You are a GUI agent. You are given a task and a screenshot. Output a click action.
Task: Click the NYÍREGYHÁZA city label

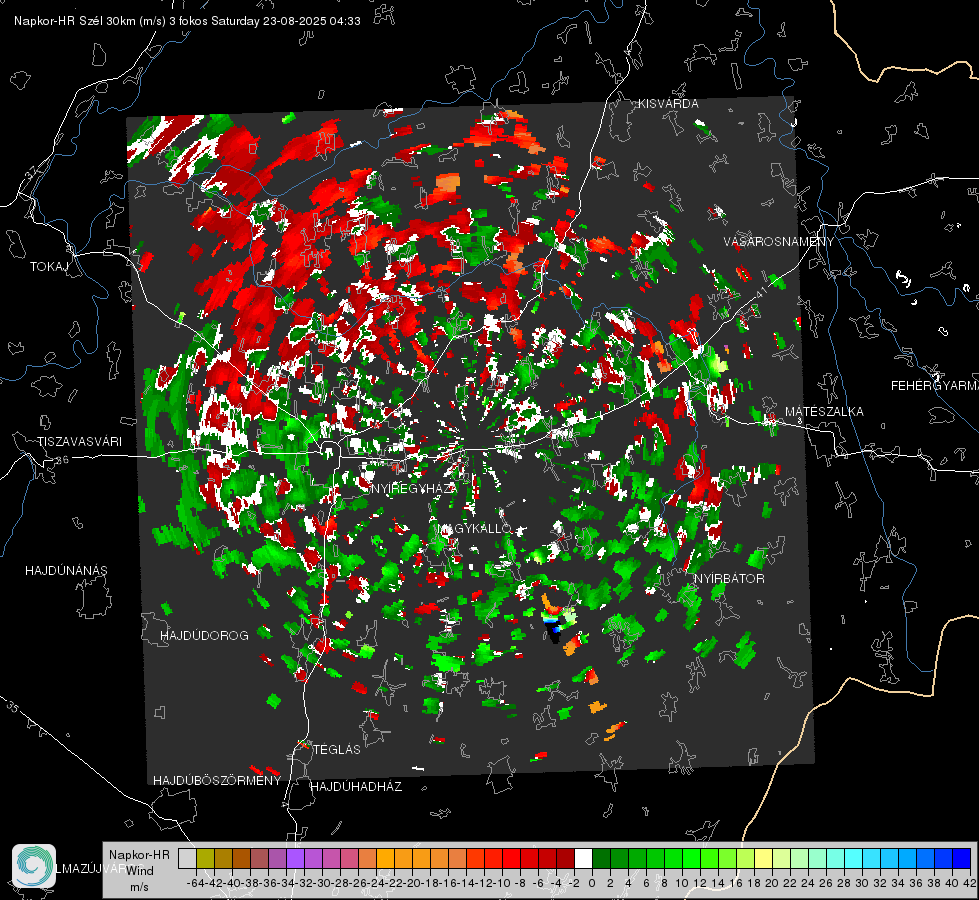point(414,489)
